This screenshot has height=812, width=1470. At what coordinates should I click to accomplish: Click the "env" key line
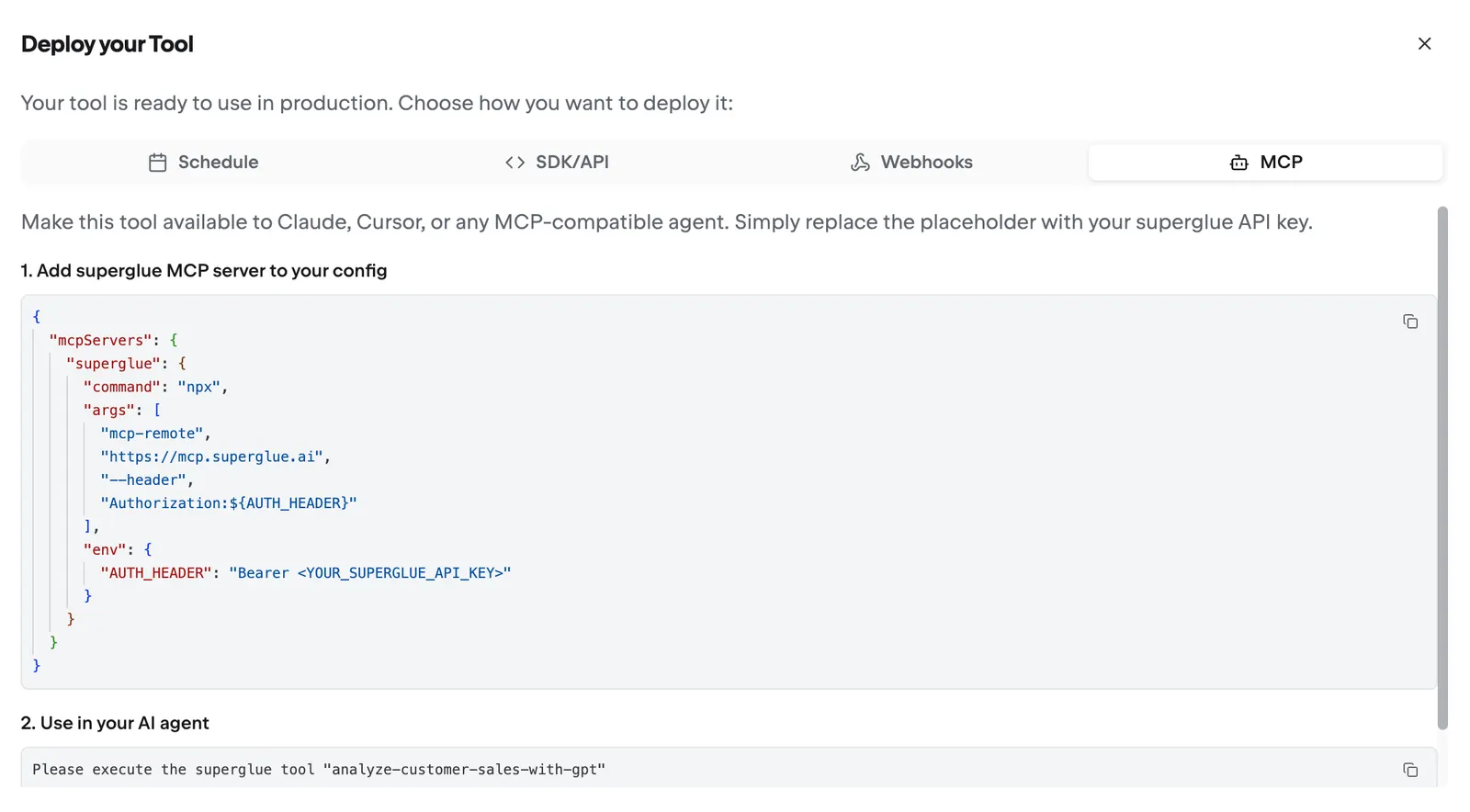click(x=118, y=549)
